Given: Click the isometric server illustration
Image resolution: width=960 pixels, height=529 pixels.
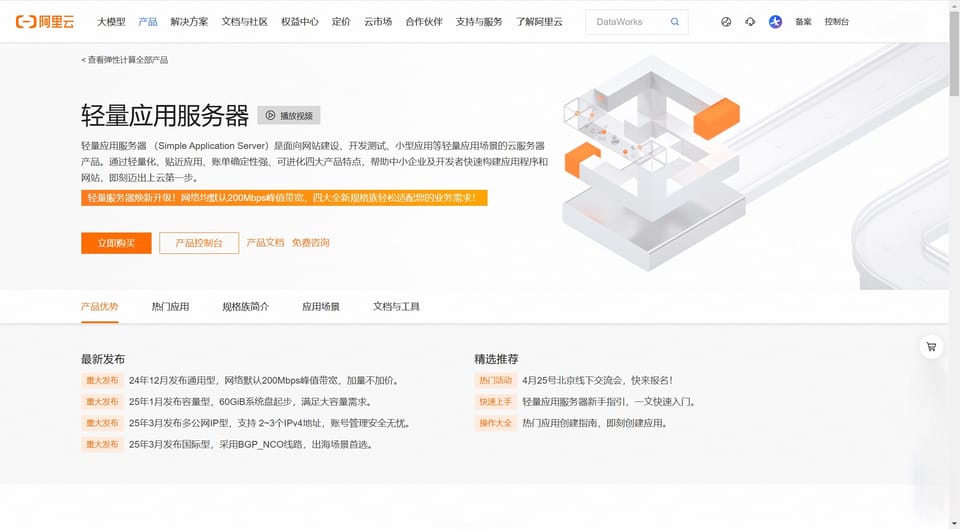Looking at the screenshot, I should point(654,162).
